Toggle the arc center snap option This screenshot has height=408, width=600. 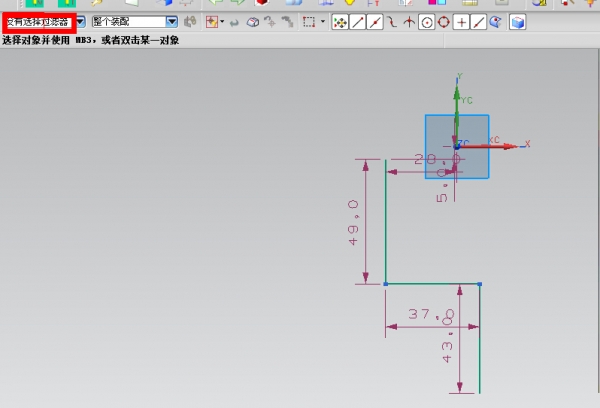(x=426, y=21)
